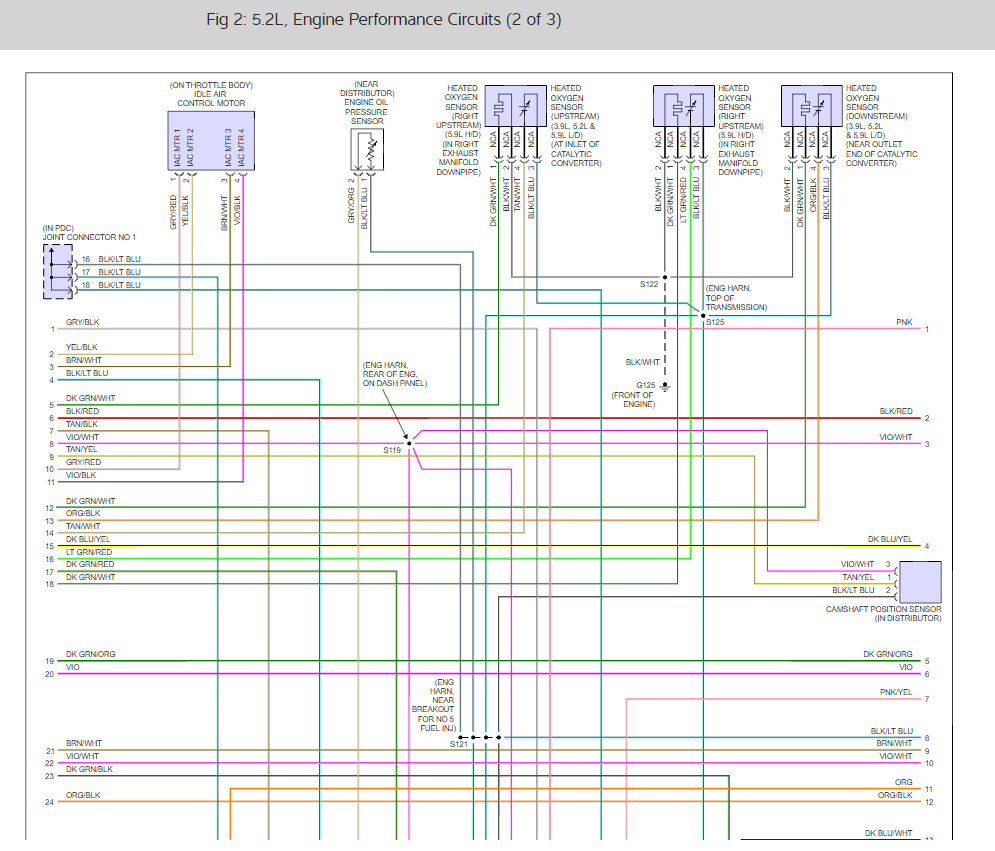Click the heated oxygen sensor upstream 3.9L box
The image size is (995, 851).
pos(515,106)
